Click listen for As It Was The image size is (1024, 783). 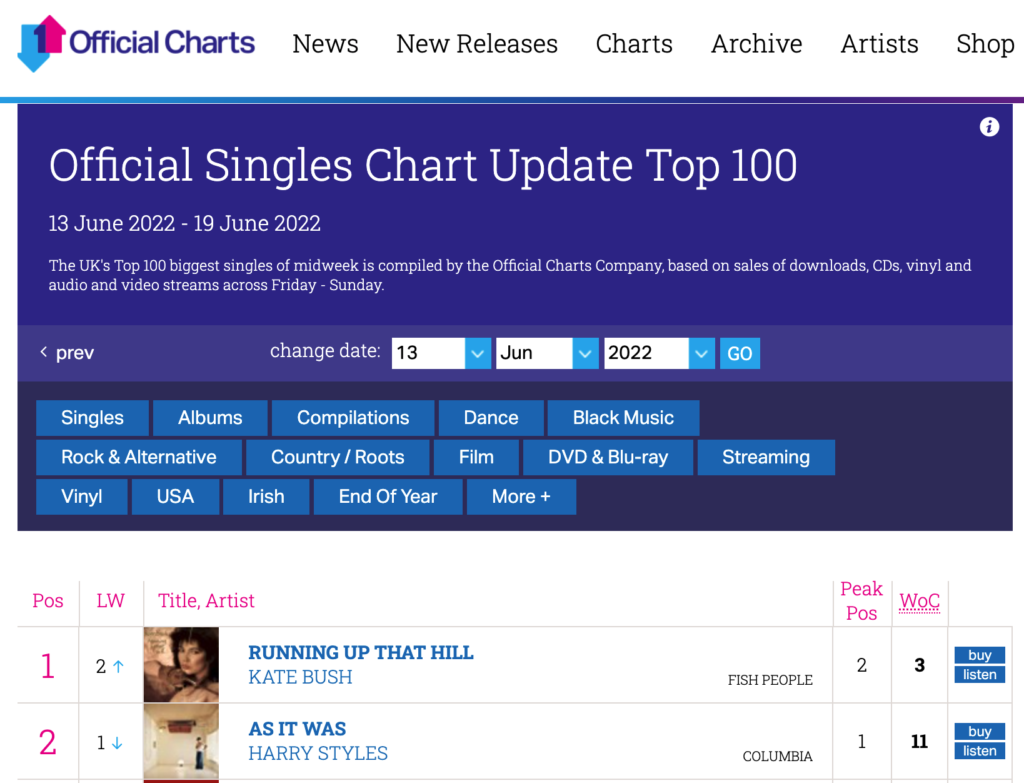[980, 751]
